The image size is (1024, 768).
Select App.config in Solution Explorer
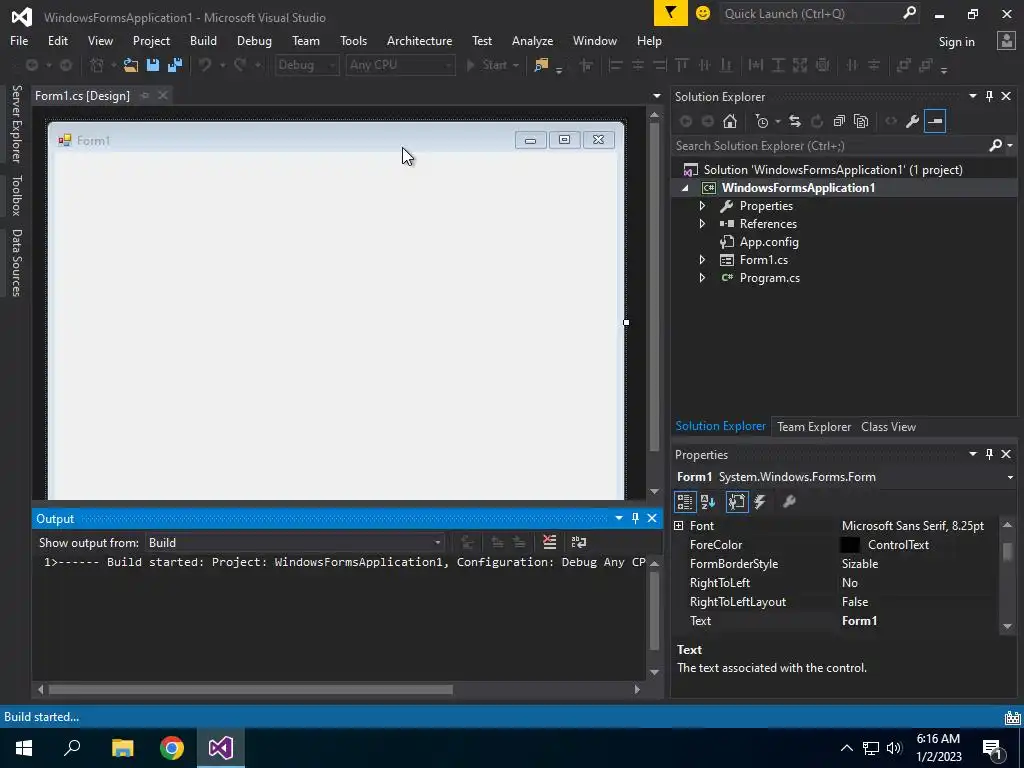pos(769,242)
